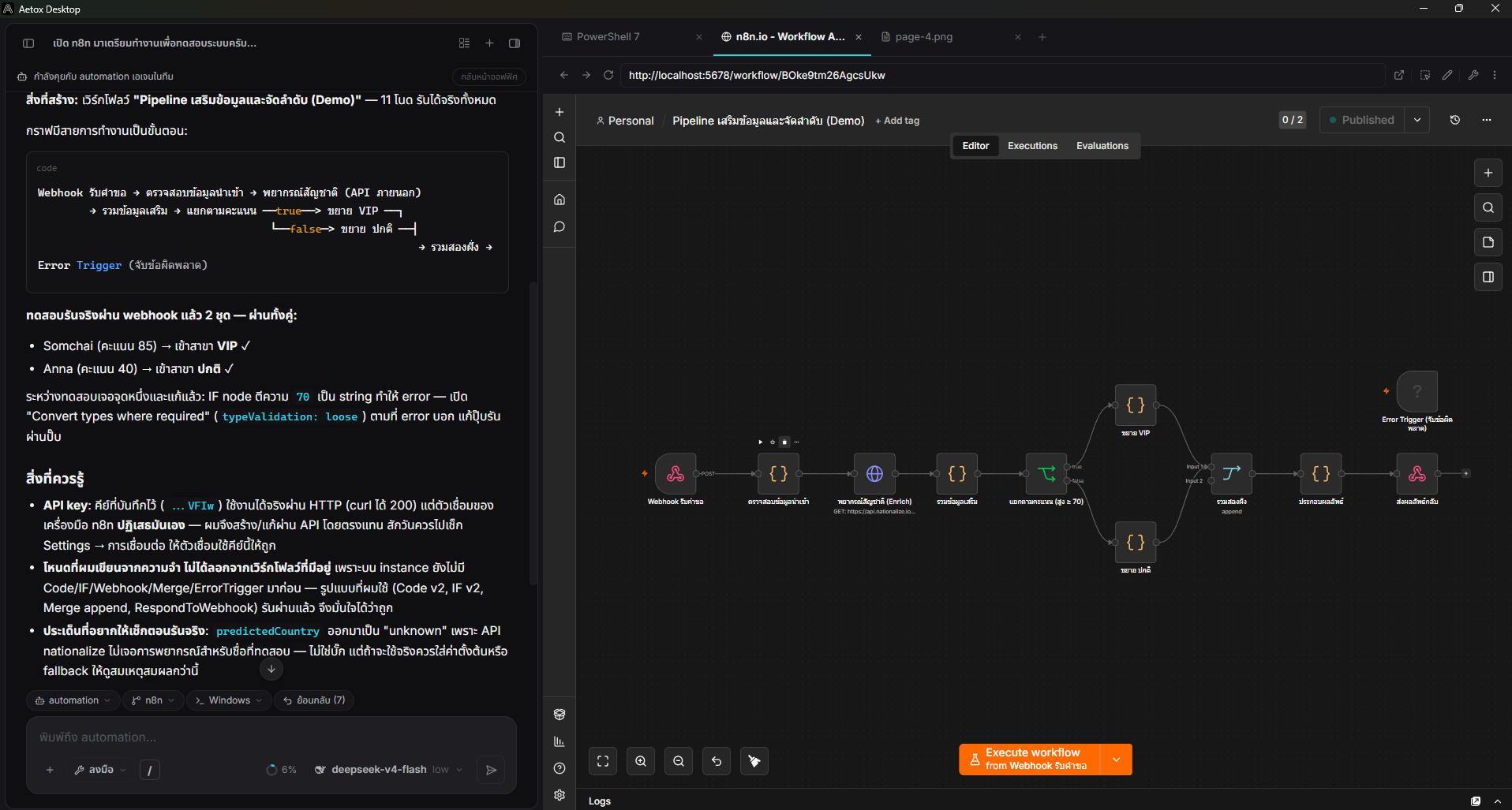Click the wrench tools icon in browser bar
The image size is (1512, 810).
(1473, 75)
